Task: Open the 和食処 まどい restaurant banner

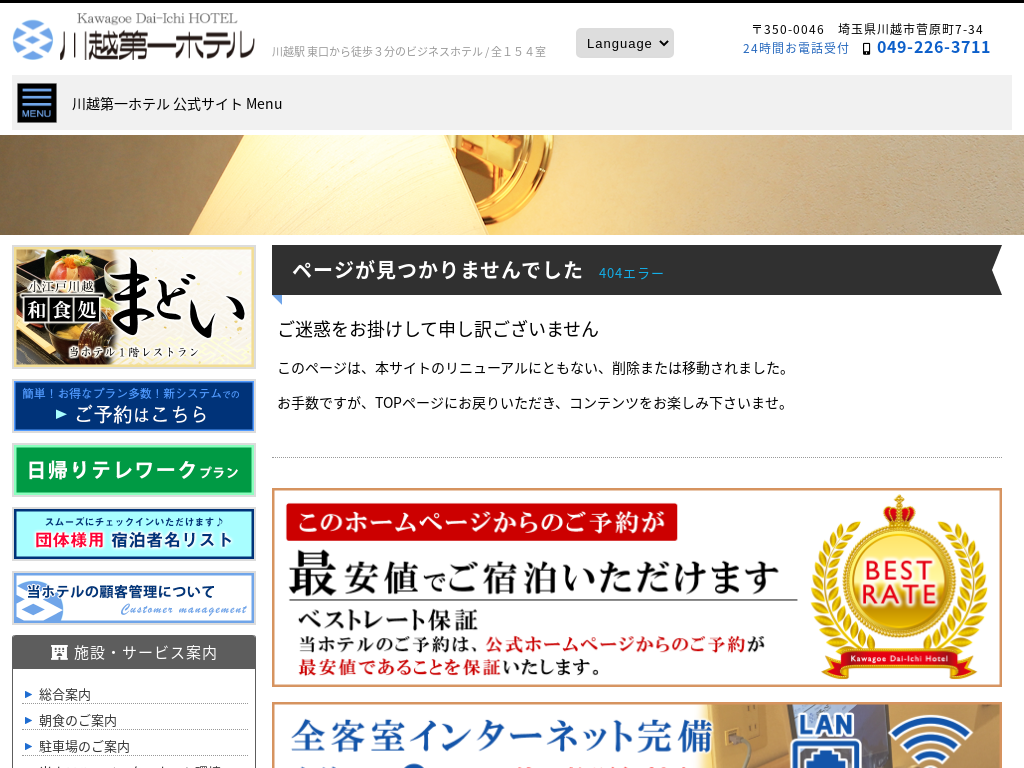Action: pos(134,307)
